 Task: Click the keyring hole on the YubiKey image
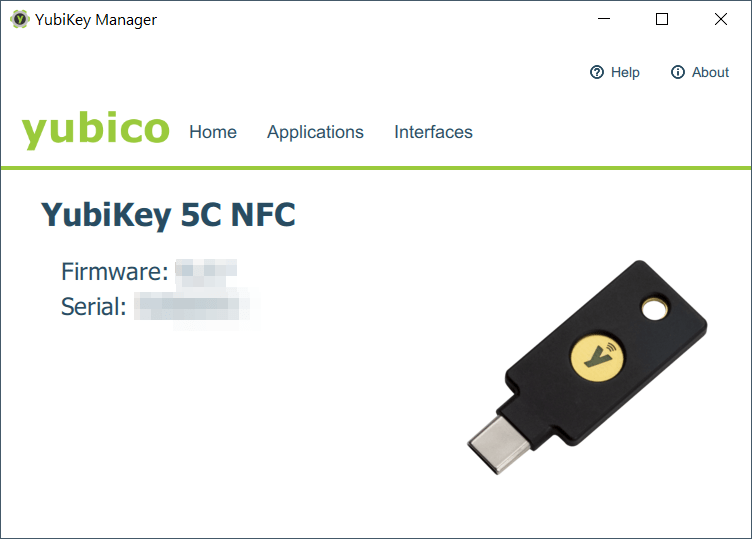(655, 310)
